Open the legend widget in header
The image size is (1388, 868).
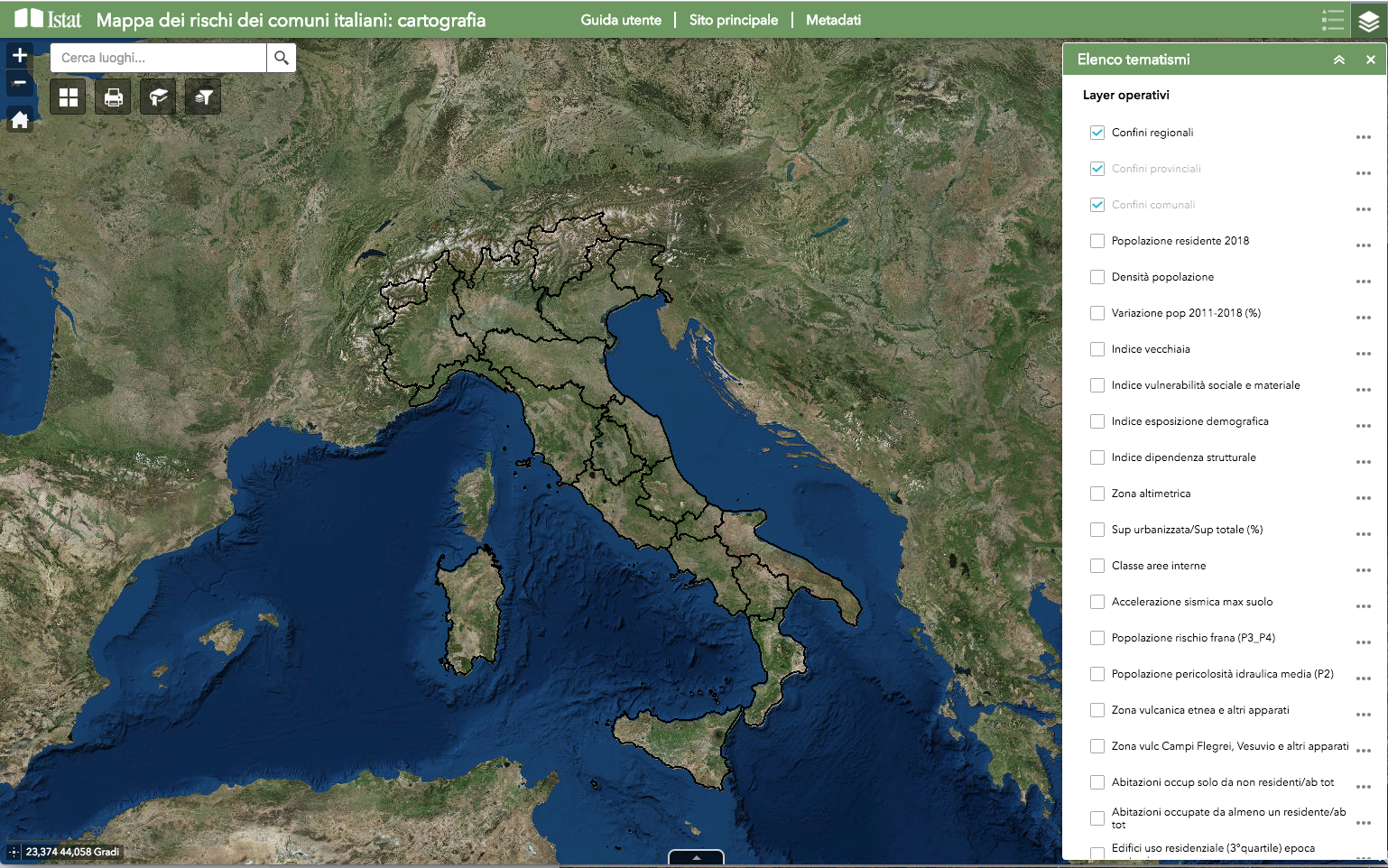[x=1332, y=20]
